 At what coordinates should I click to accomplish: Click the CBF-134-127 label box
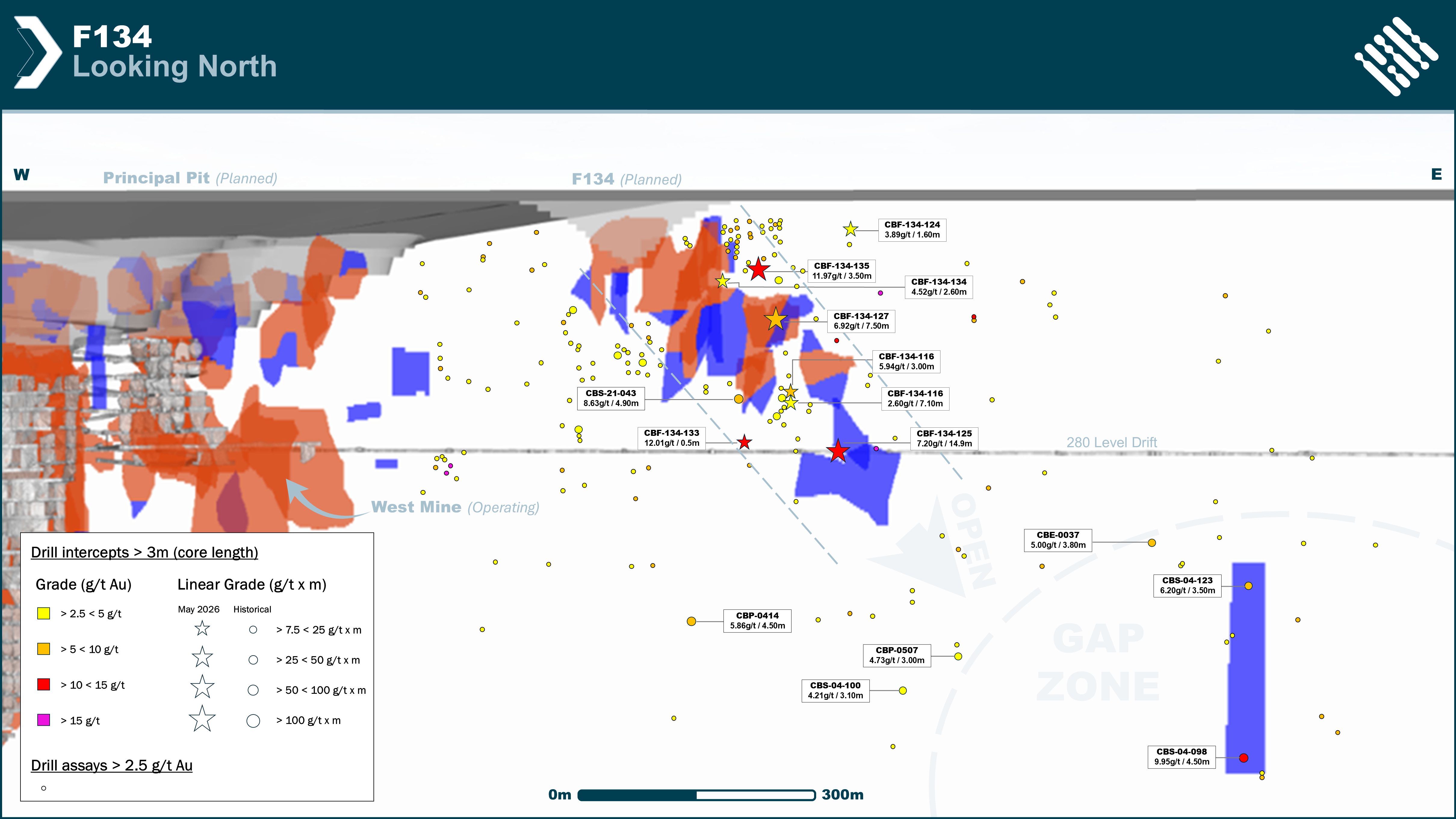861,321
